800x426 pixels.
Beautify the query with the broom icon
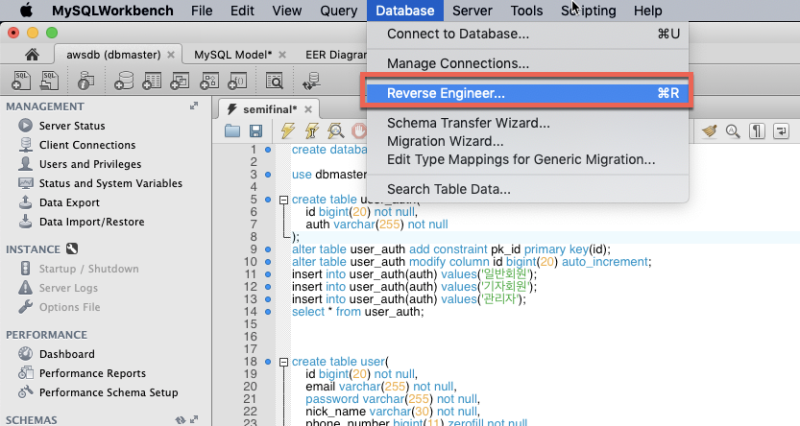(709, 131)
